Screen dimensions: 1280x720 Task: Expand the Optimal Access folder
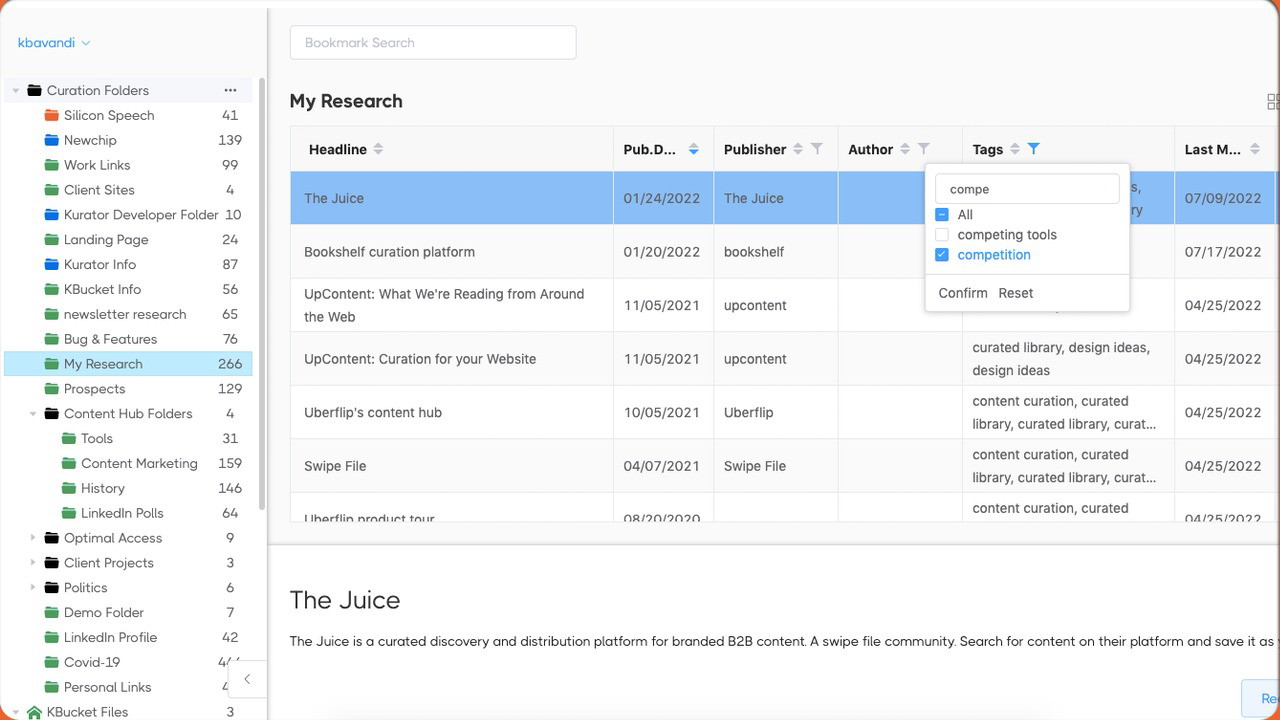(33, 538)
